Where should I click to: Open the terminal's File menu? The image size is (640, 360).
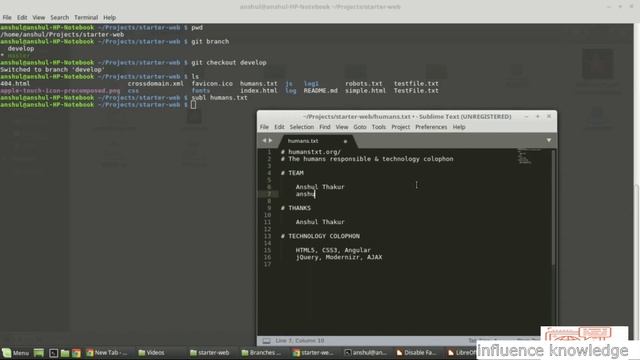(x=7, y=18)
